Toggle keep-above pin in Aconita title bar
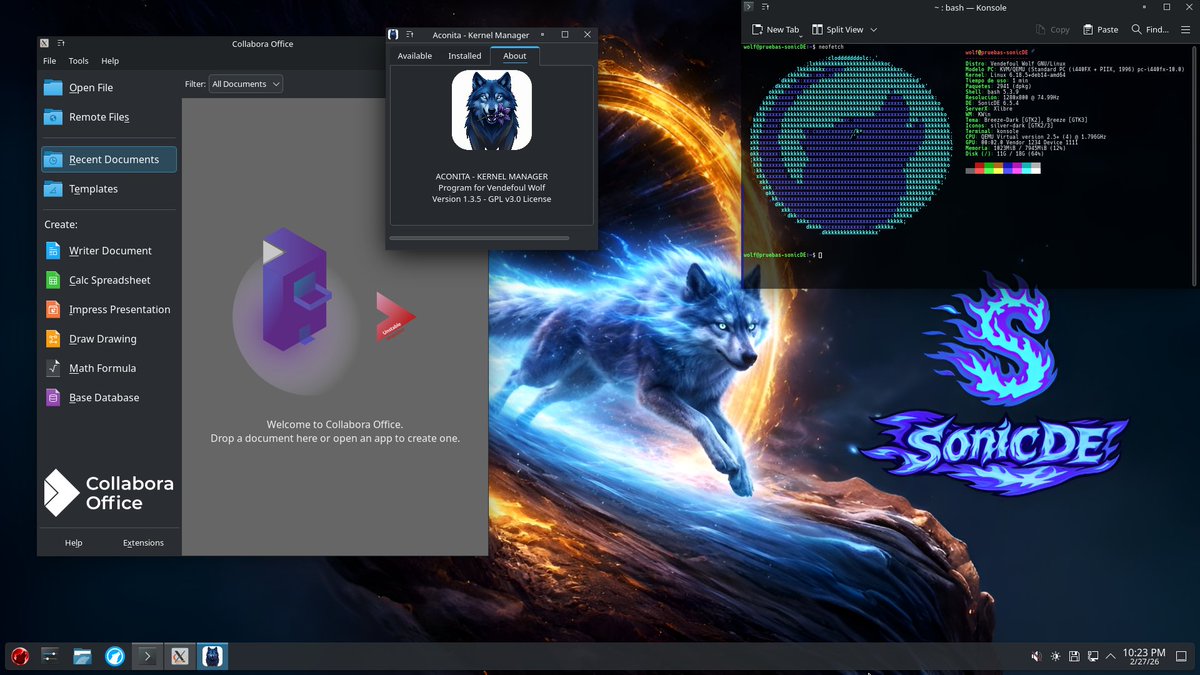The image size is (1200, 675). pyautogui.click(x=410, y=35)
